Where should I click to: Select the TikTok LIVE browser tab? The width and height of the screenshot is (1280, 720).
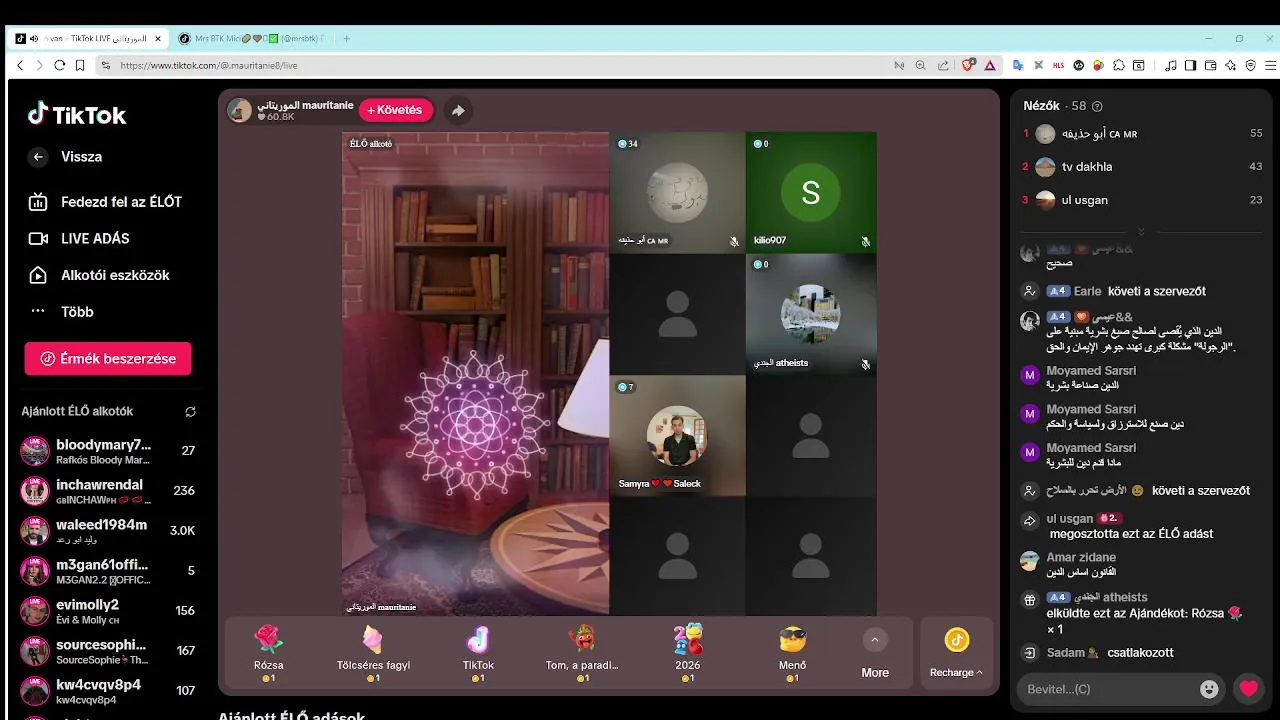(x=90, y=38)
